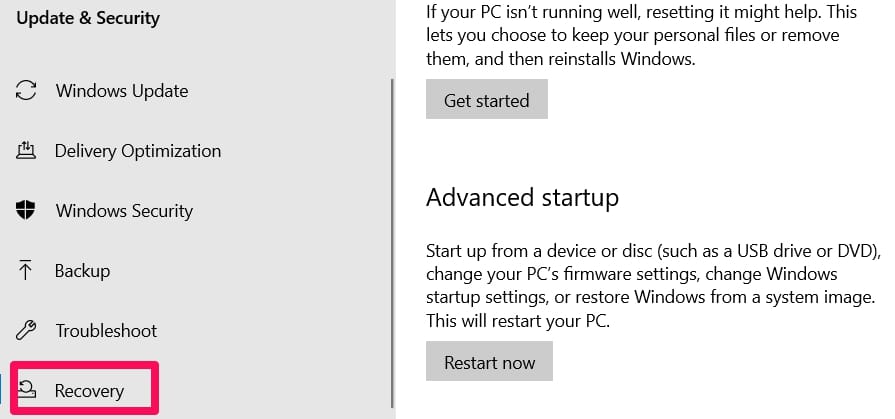Click the Restart now button
This screenshot has height=419, width=895.
[x=489, y=361]
